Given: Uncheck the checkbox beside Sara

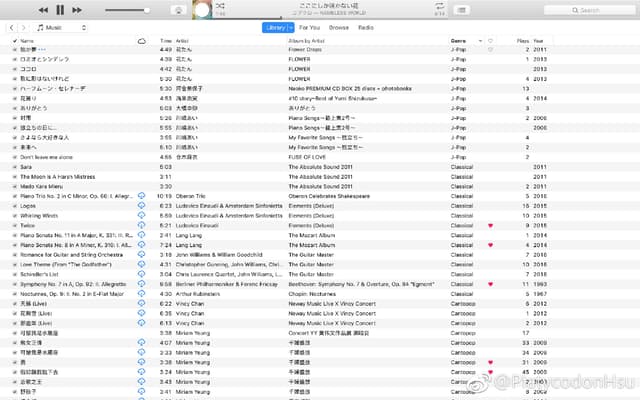Looking at the screenshot, I should tap(14, 168).
